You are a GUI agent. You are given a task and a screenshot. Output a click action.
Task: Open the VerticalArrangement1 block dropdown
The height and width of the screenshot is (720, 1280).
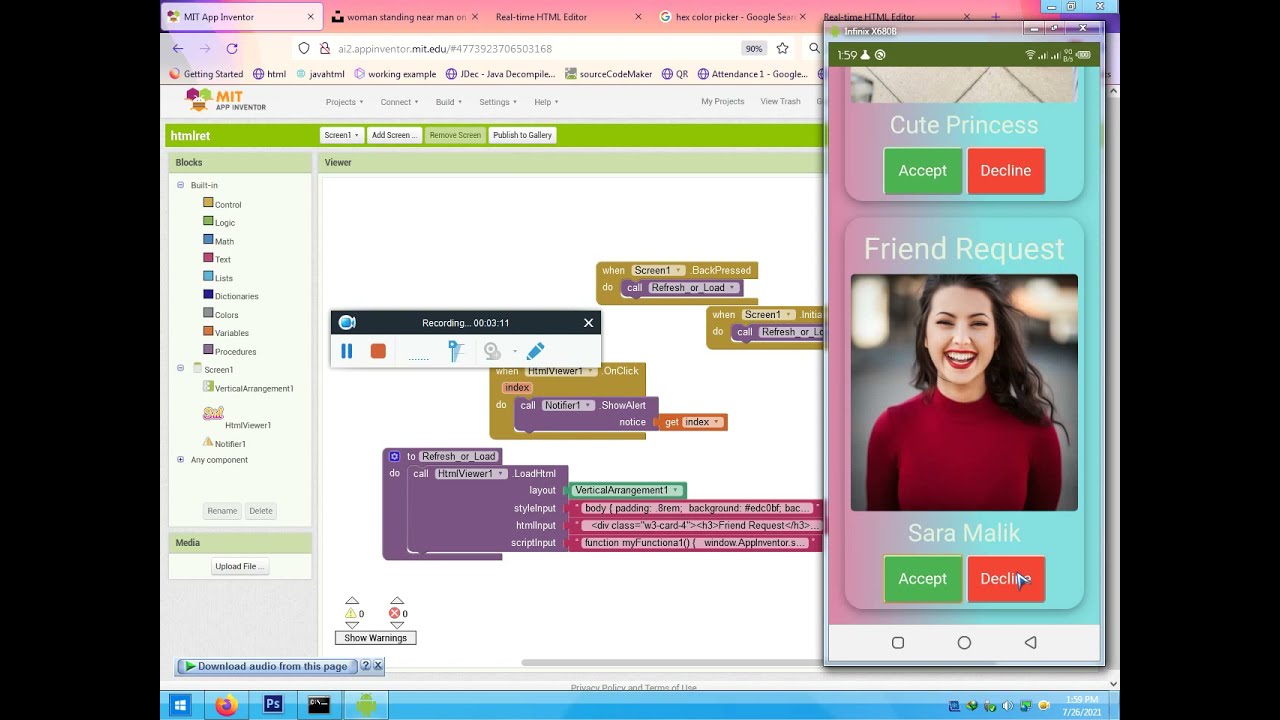(x=677, y=490)
